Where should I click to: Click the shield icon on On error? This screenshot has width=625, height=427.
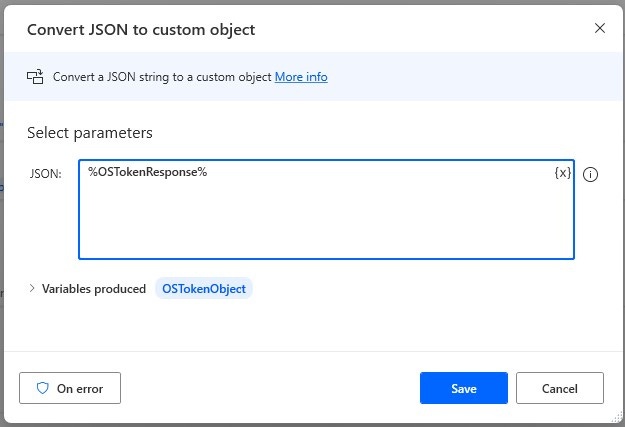42,388
